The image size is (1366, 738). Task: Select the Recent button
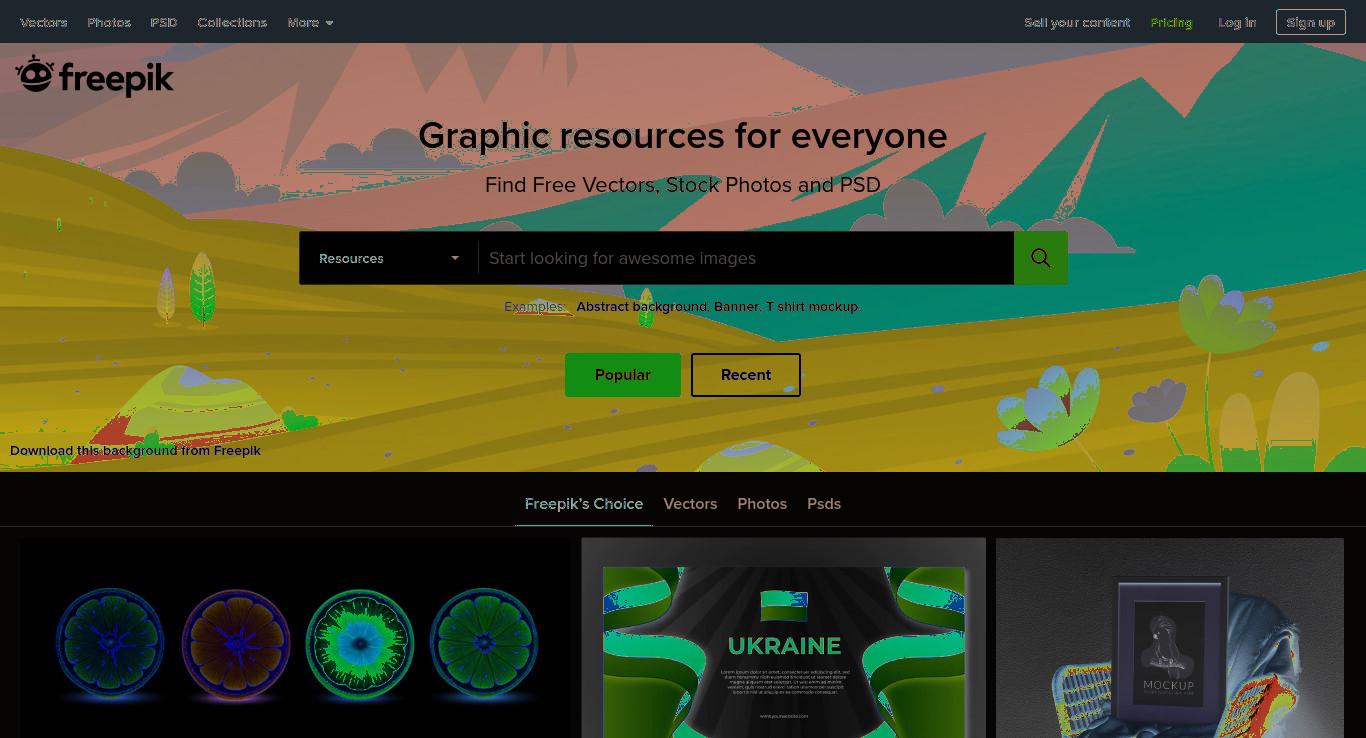point(746,375)
